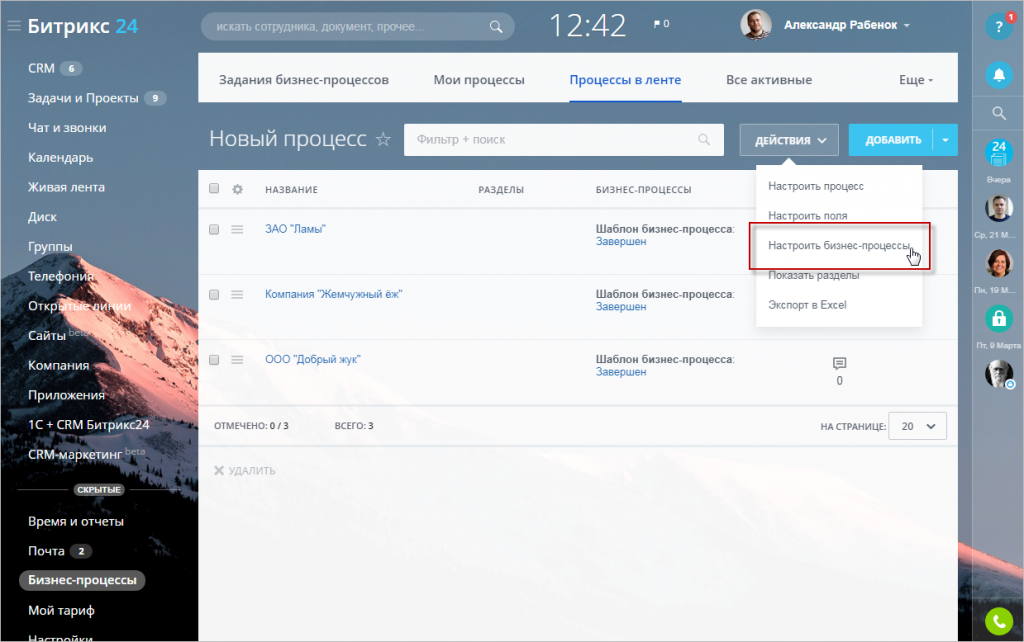Open the Еще tab dropdown
This screenshot has height=642, width=1024.
pos(916,80)
